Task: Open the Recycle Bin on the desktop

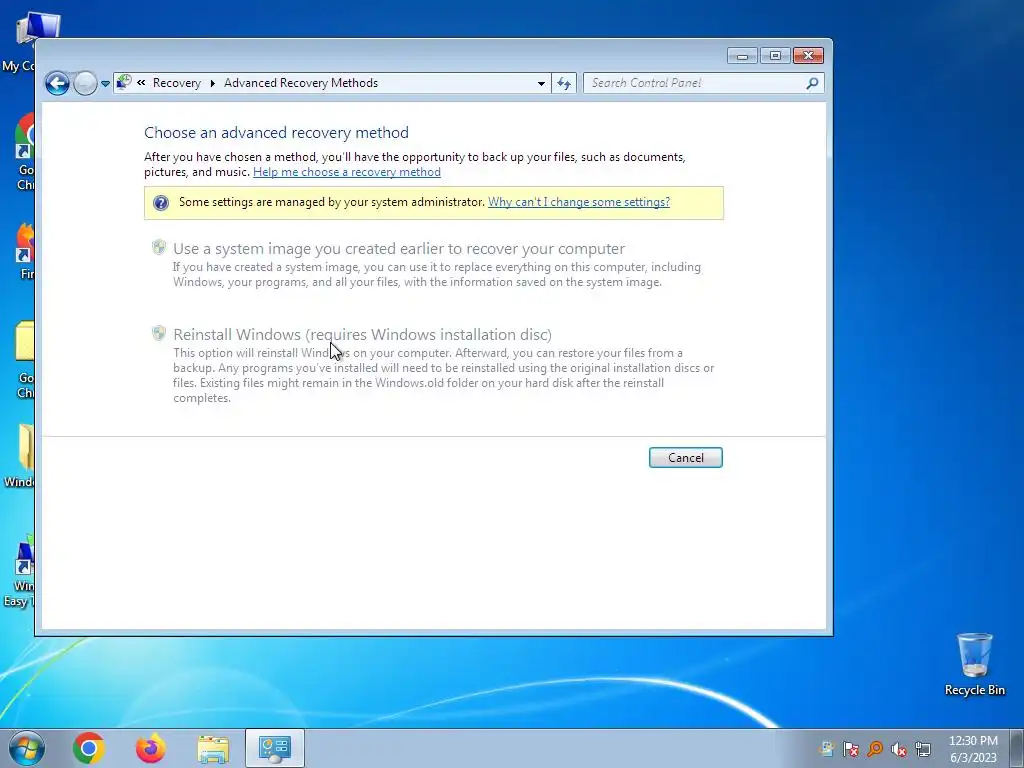Action: 974,664
